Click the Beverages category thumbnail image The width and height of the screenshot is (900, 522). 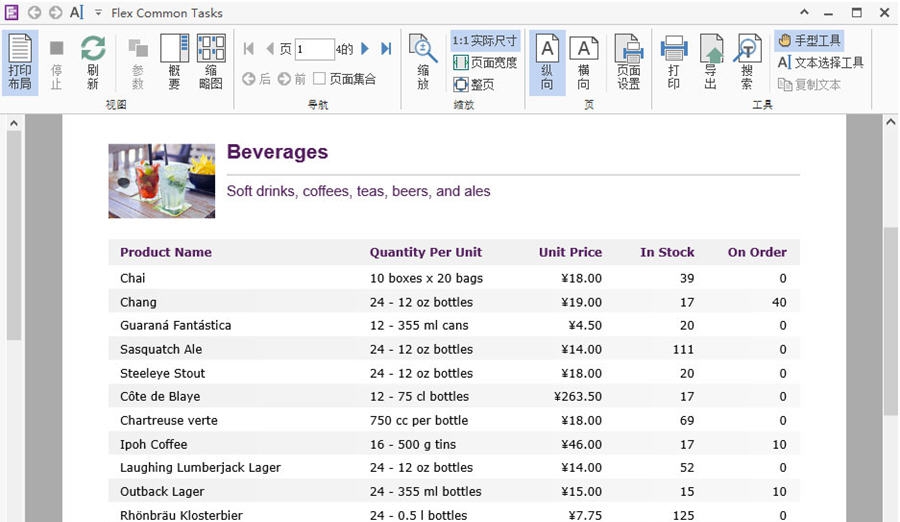[x=162, y=181]
